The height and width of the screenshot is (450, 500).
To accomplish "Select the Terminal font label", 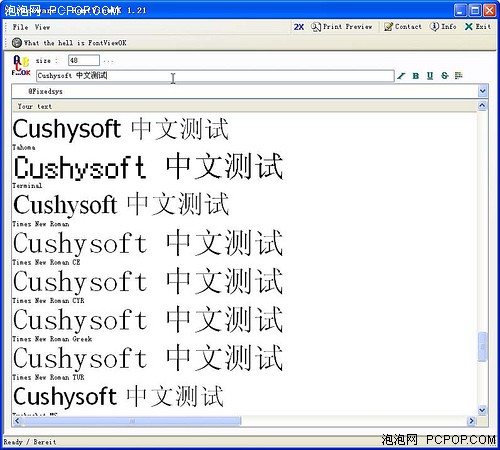I will 27,186.
